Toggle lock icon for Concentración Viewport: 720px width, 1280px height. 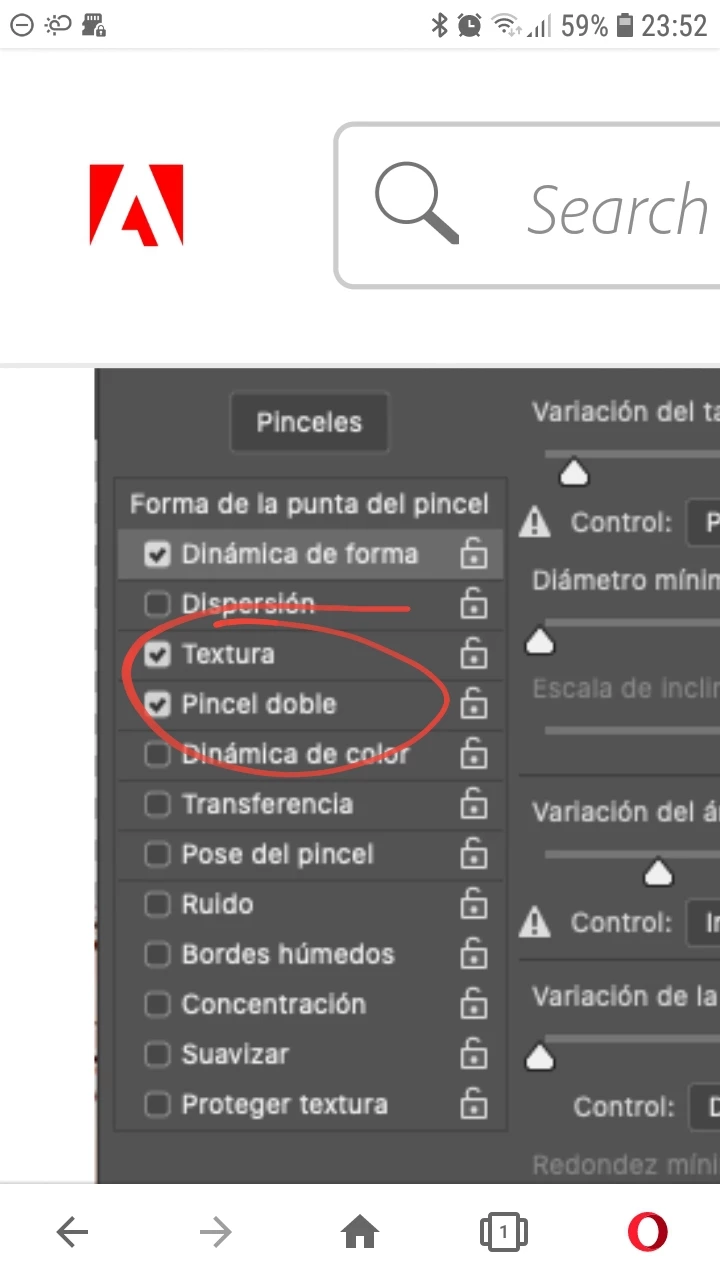(x=474, y=1002)
